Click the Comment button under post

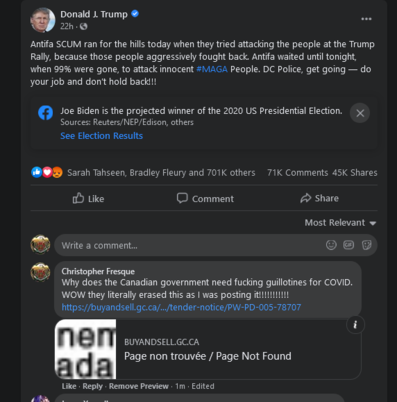205,198
